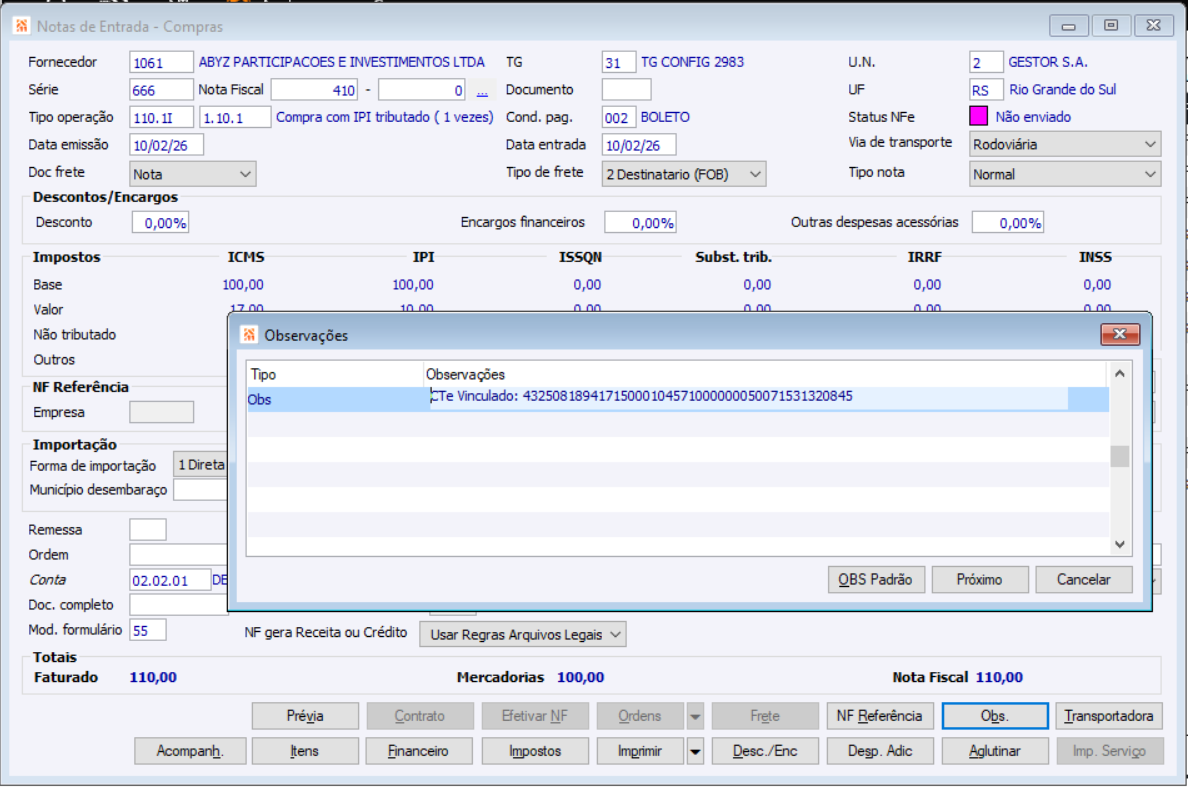Open Transportadora button
1188x788 pixels.
coord(1108,716)
